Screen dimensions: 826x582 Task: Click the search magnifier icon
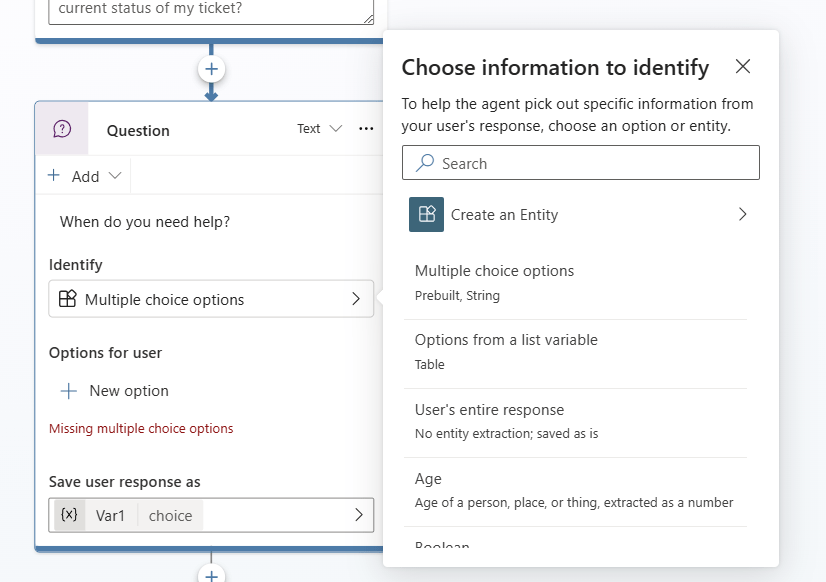coord(425,163)
